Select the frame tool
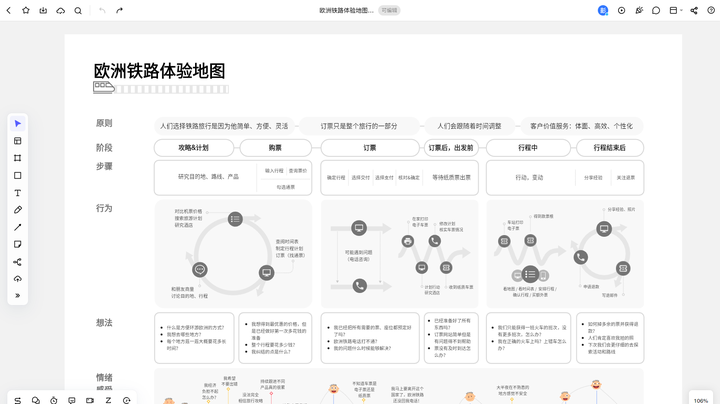The image size is (720, 404). pos(17,158)
